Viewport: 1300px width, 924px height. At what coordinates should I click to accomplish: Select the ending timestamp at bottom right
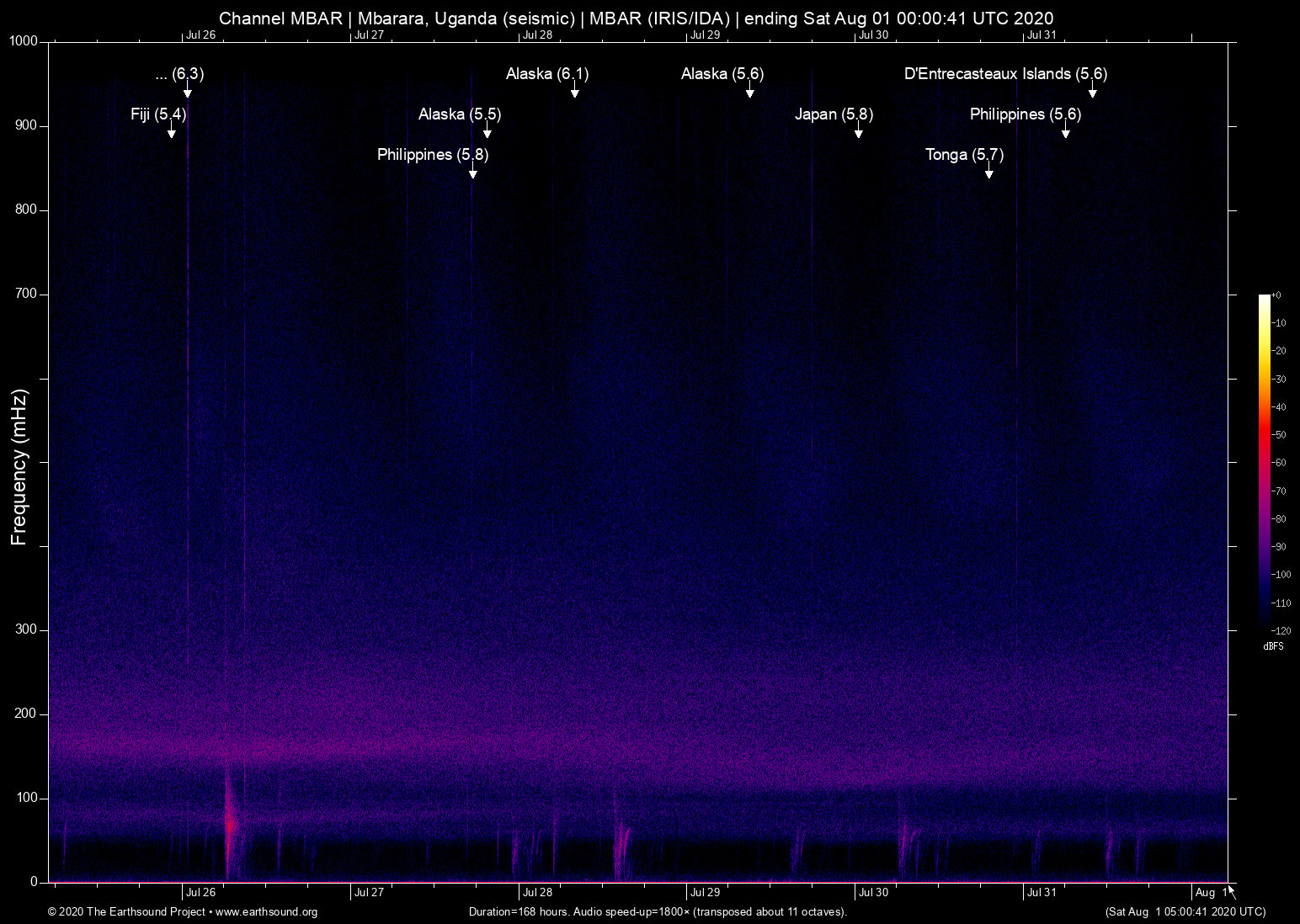coord(1182,912)
